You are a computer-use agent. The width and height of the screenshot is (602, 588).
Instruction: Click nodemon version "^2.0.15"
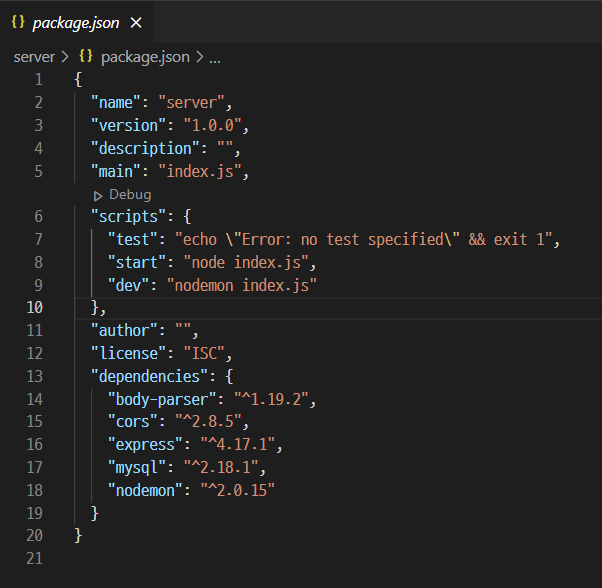238,490
